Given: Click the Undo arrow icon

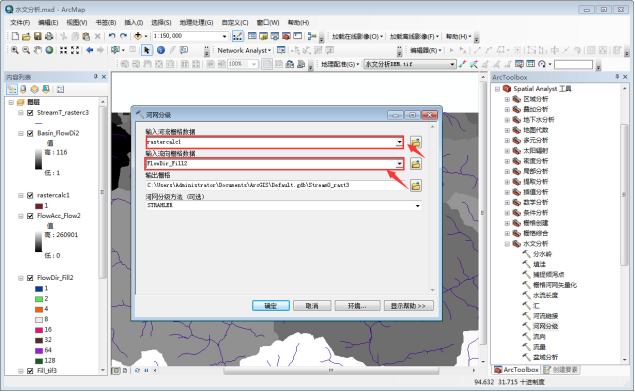Looking at the screenshot, I should pyautogui.click(x=112, y=36).
